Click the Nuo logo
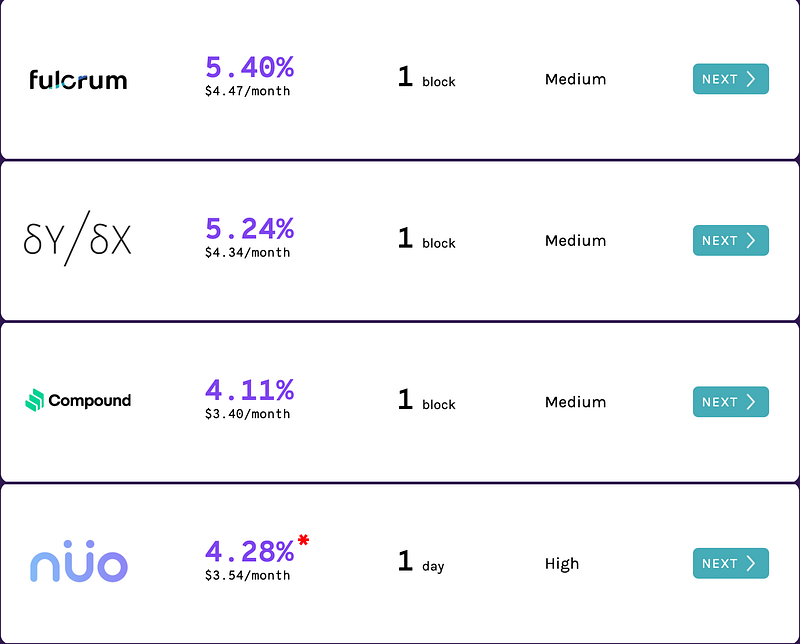 (x=79, y=561)
